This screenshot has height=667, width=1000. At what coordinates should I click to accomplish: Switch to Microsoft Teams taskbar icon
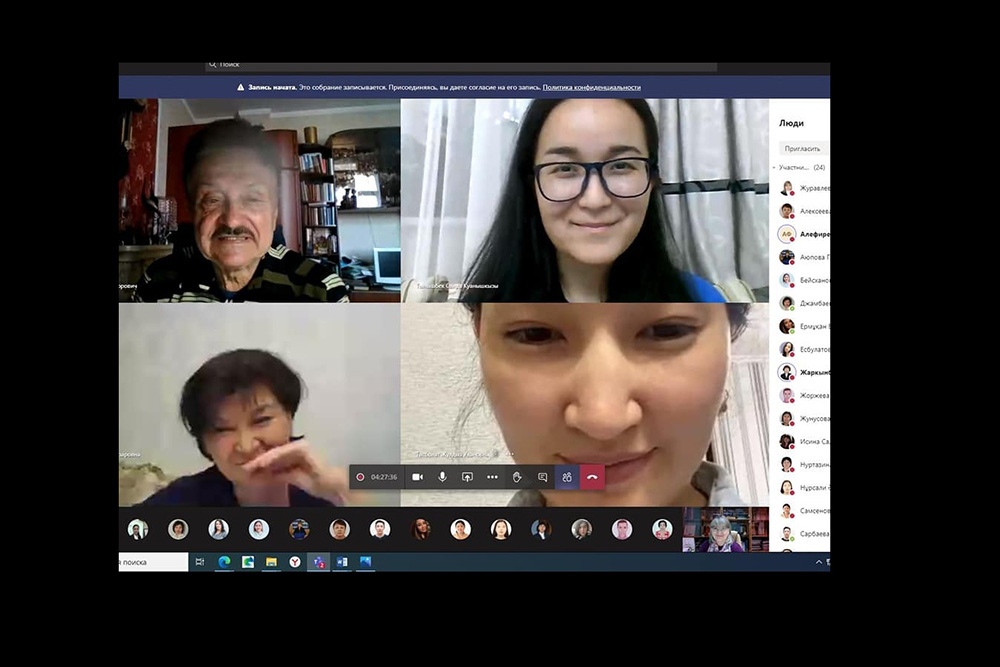[x=318, y=562]
